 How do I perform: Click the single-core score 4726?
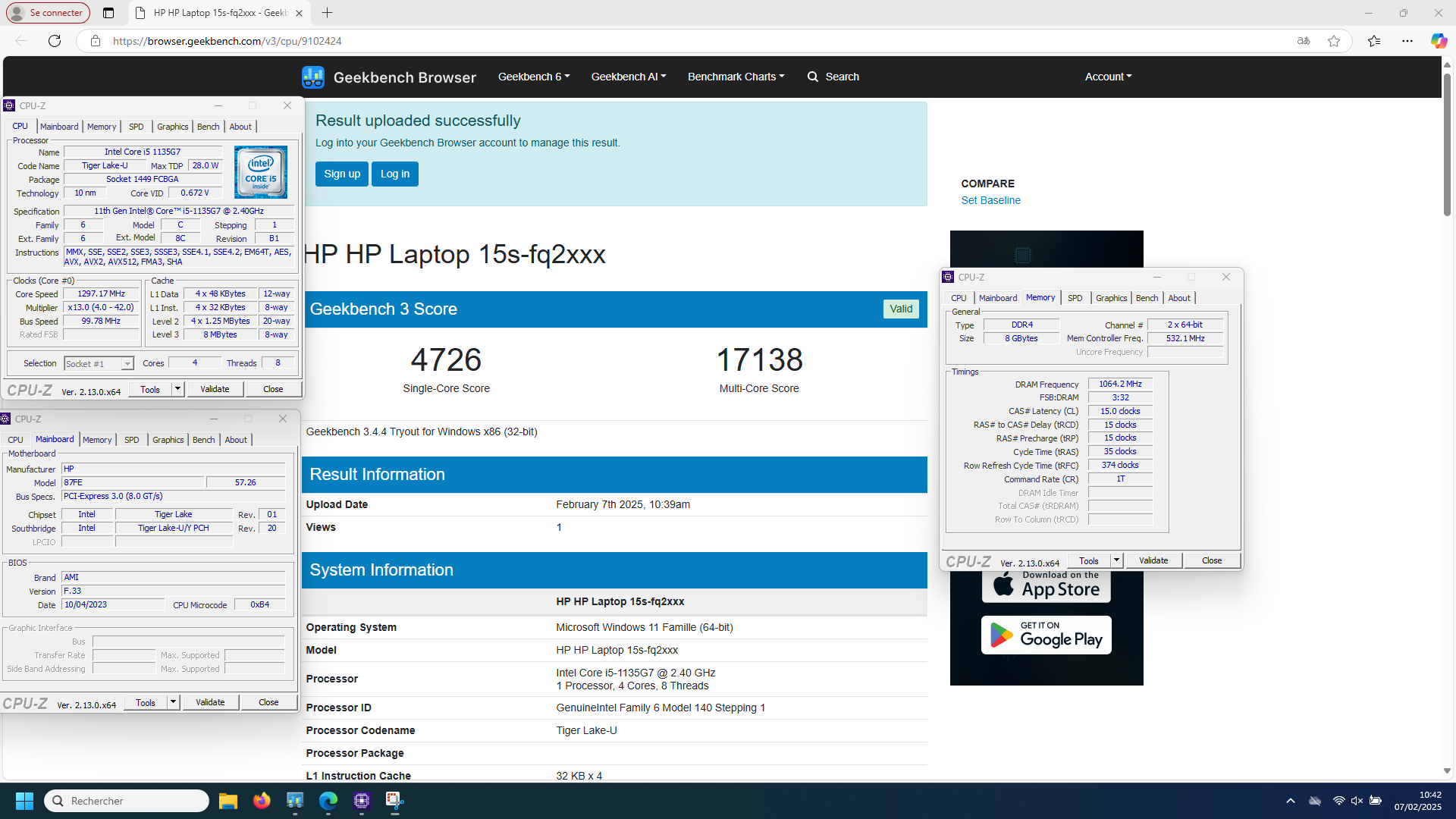[446, 359]
